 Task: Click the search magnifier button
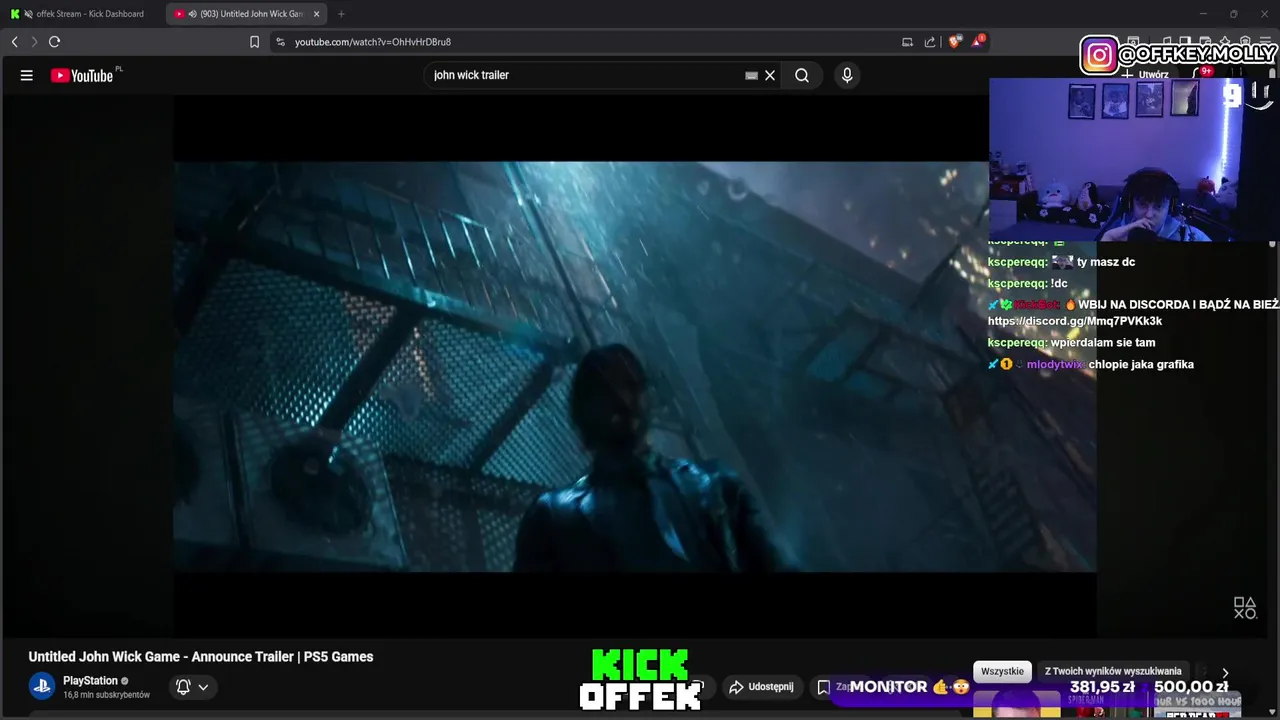(x=802, y=75)
